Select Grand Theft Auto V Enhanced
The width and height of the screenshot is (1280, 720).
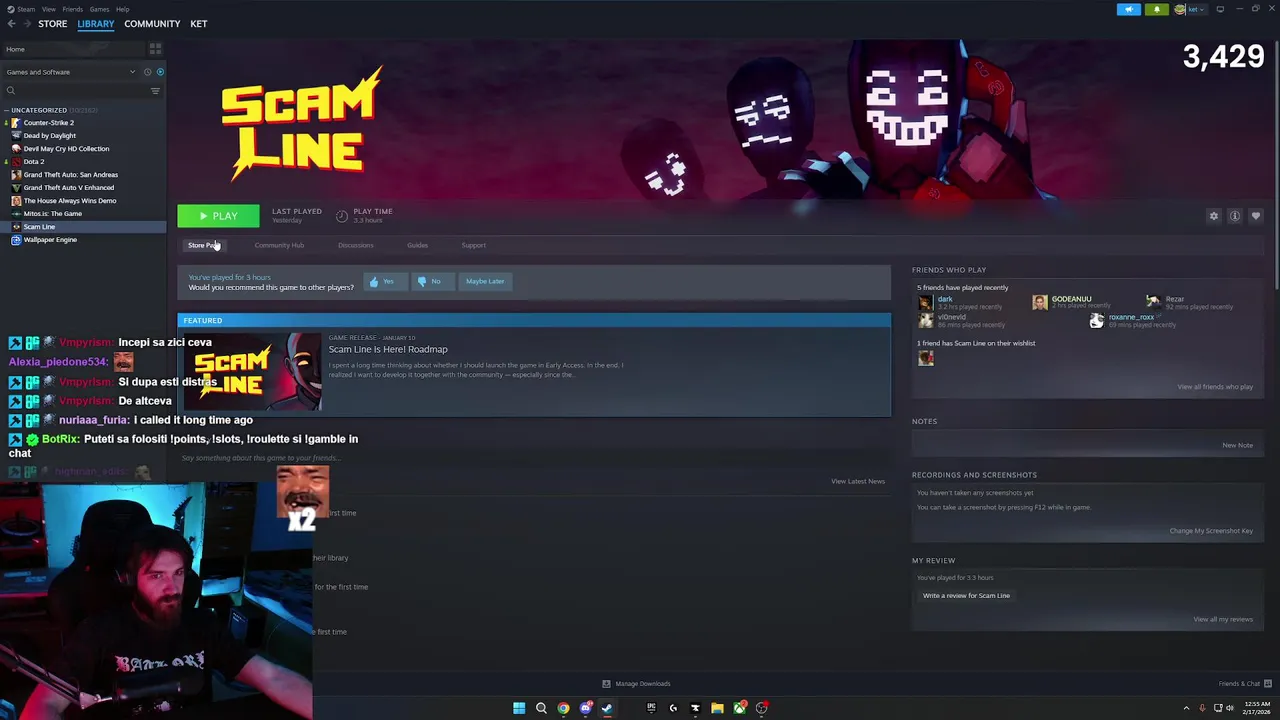pyautogui.click(x=68, y=187)
